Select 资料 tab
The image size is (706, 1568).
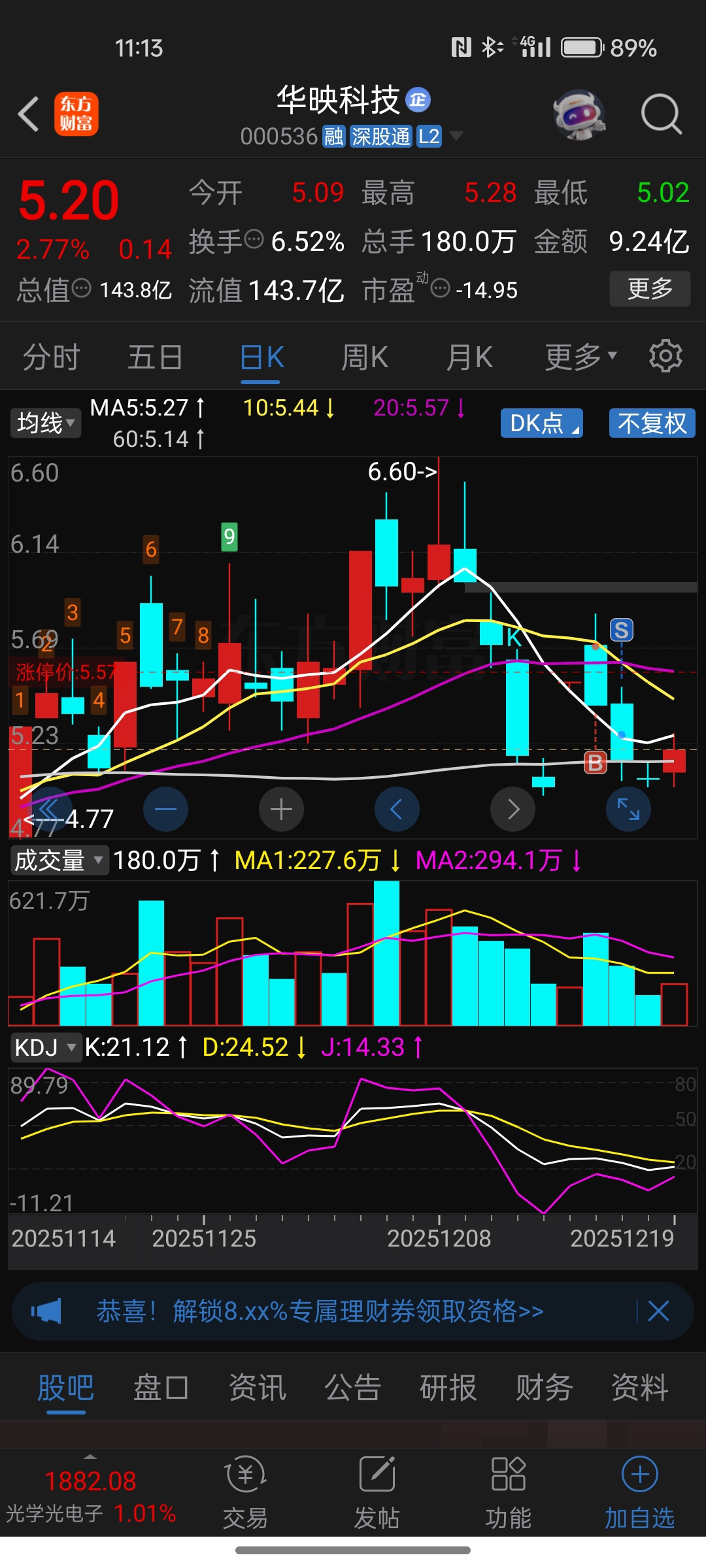(639, 1386)
